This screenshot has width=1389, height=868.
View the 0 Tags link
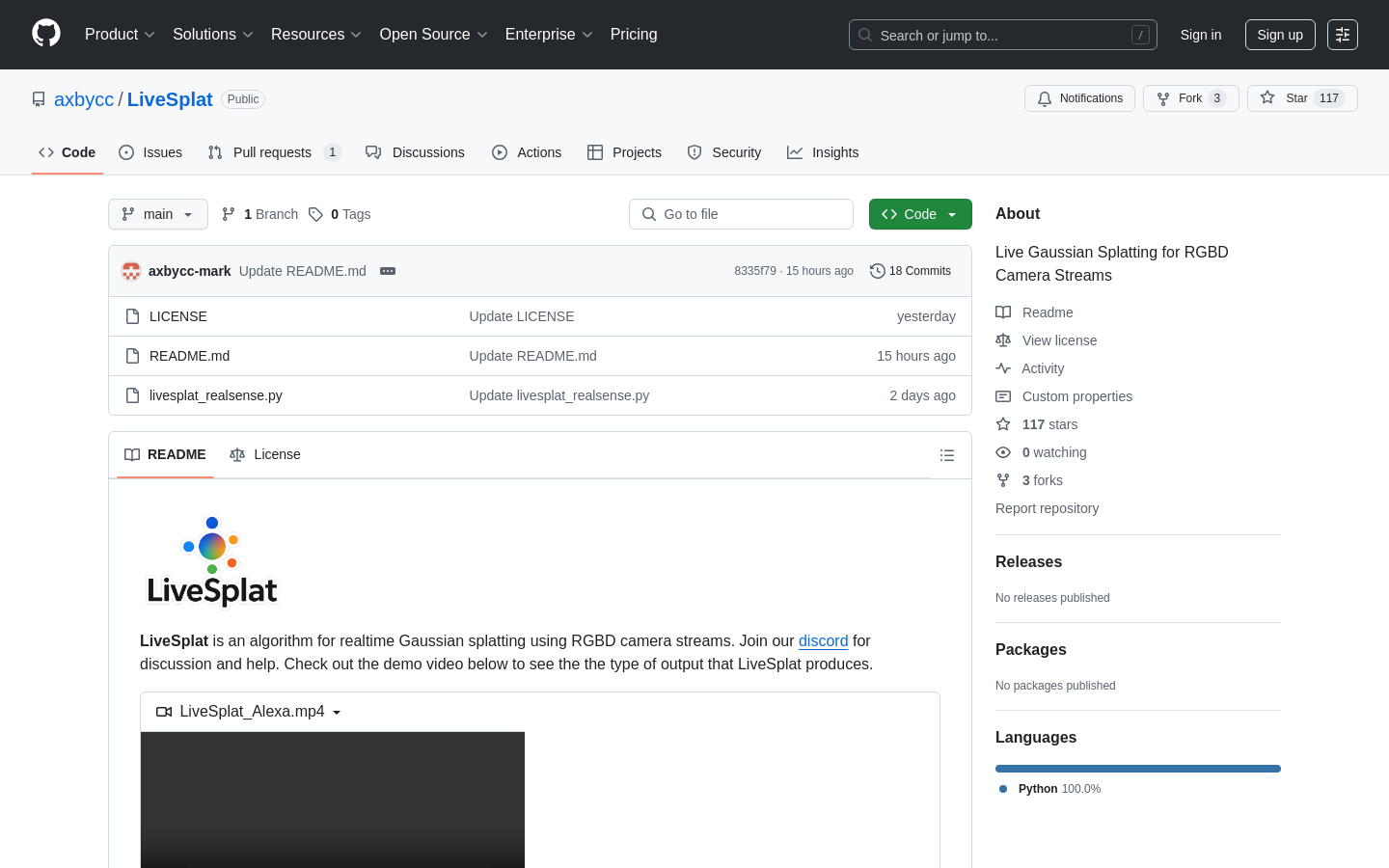point(340,214)
